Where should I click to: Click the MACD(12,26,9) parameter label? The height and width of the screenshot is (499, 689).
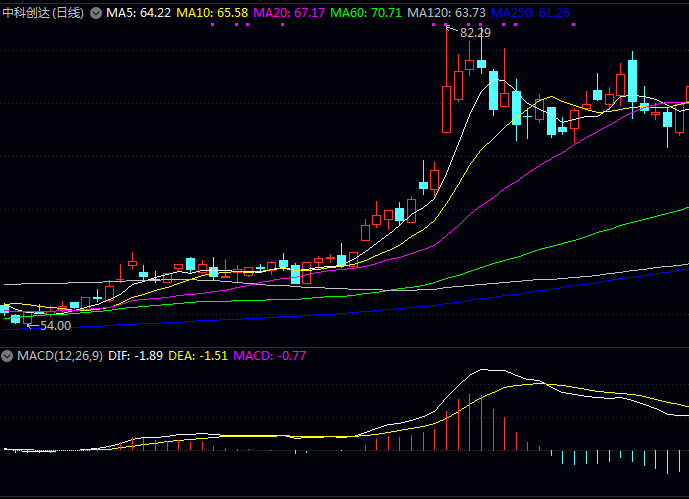57,356
